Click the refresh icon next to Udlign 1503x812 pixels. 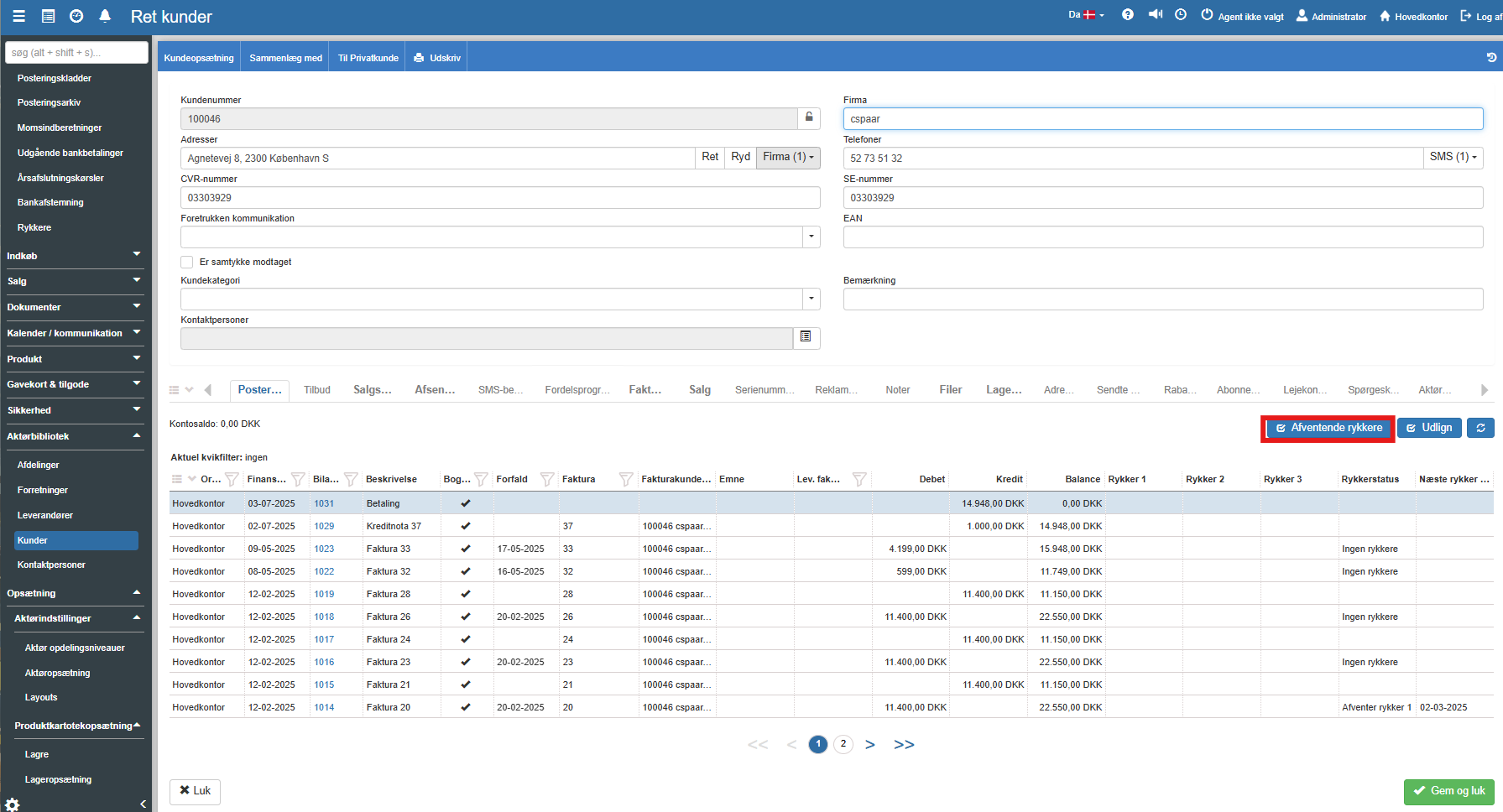point(1480,428)
